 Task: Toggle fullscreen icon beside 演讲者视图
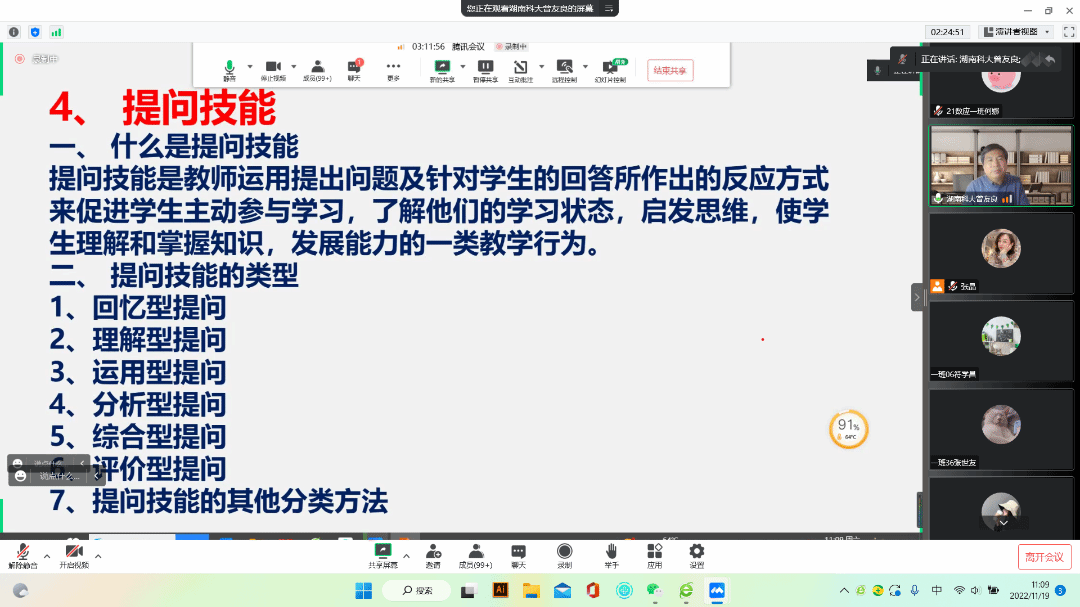click(x=1068, y=32)
